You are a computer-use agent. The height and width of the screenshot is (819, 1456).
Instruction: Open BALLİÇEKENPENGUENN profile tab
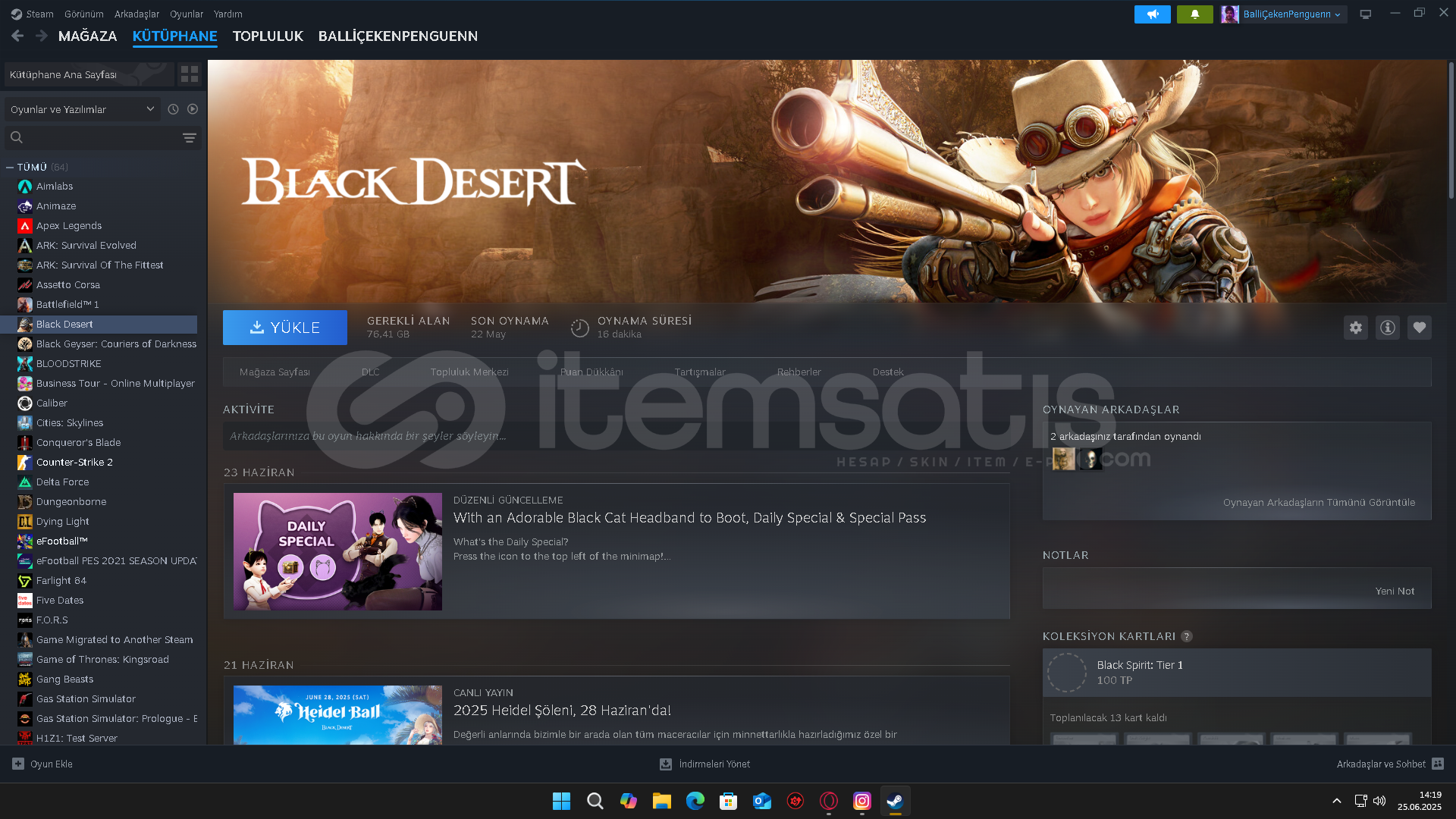pyautogui.click(x=398, y=36)
